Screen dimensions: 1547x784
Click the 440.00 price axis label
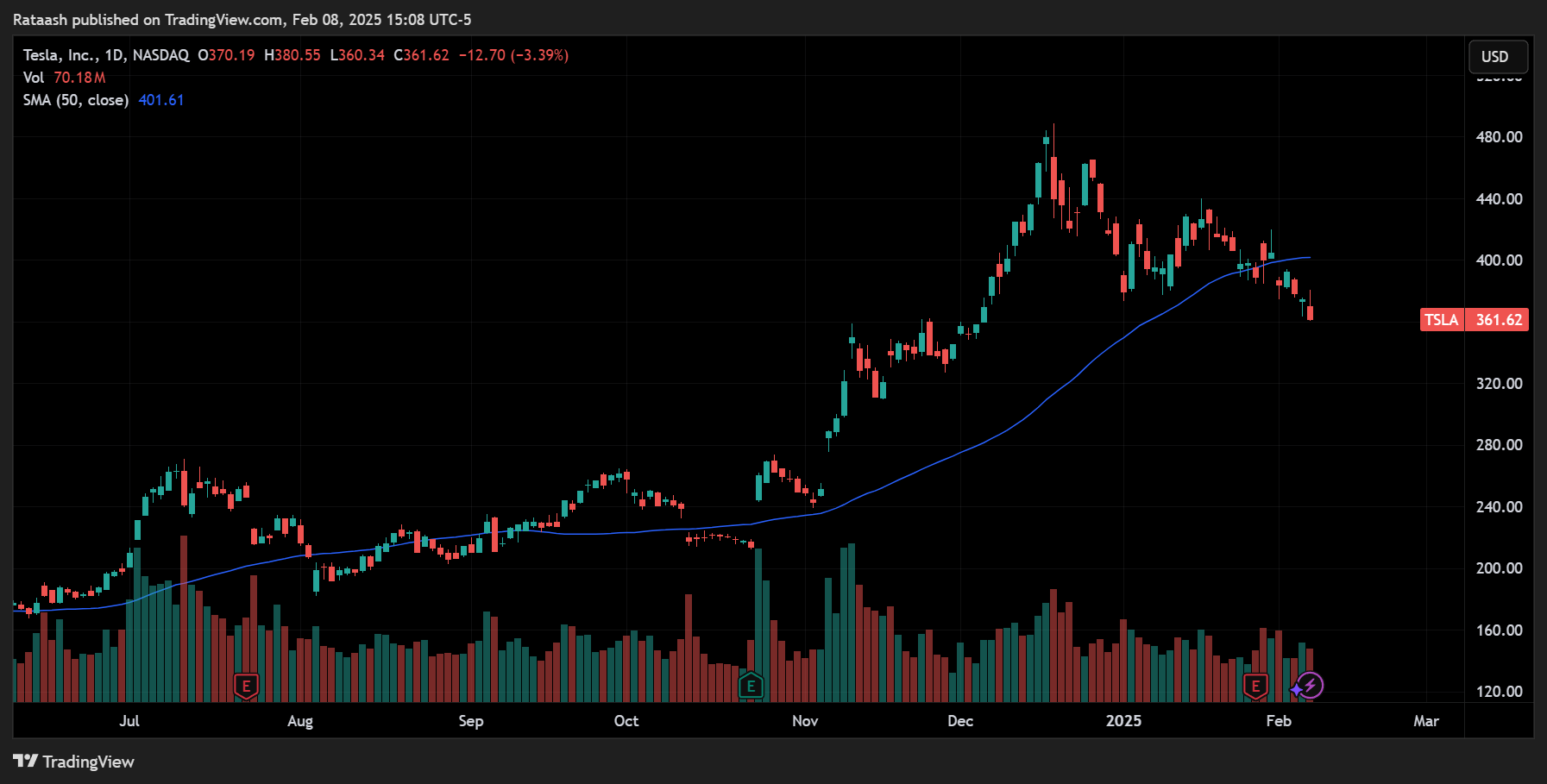coord(1499,198)
